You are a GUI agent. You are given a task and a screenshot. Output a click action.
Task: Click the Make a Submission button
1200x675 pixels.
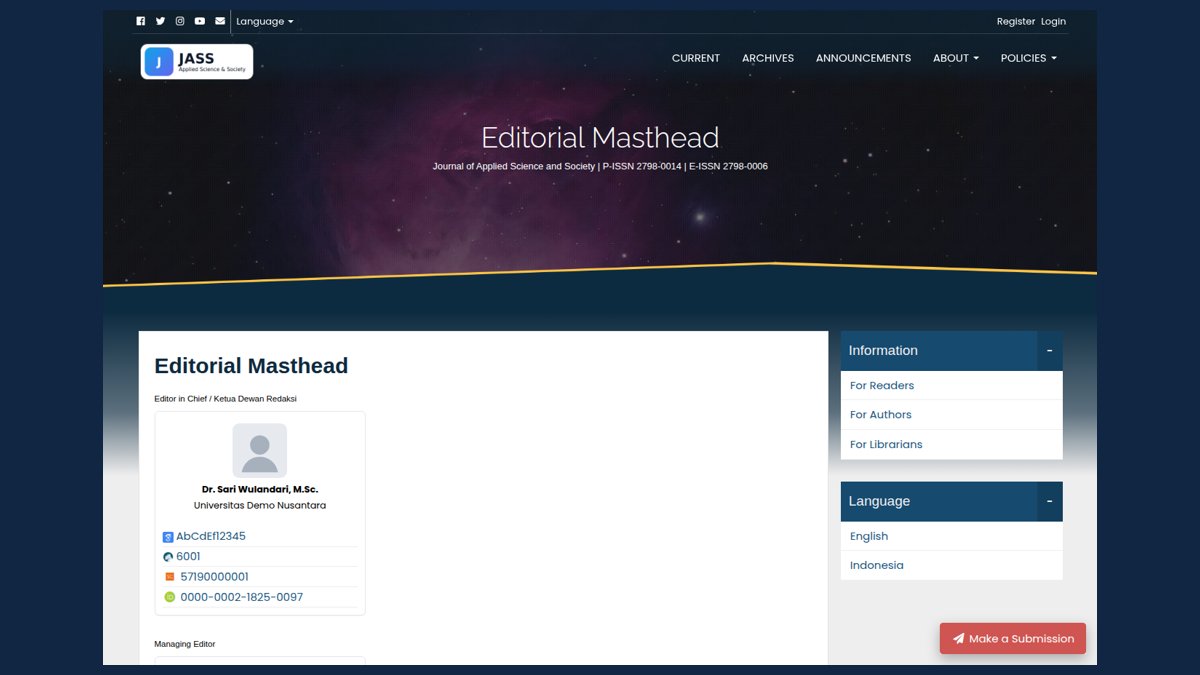[1013, 639]
